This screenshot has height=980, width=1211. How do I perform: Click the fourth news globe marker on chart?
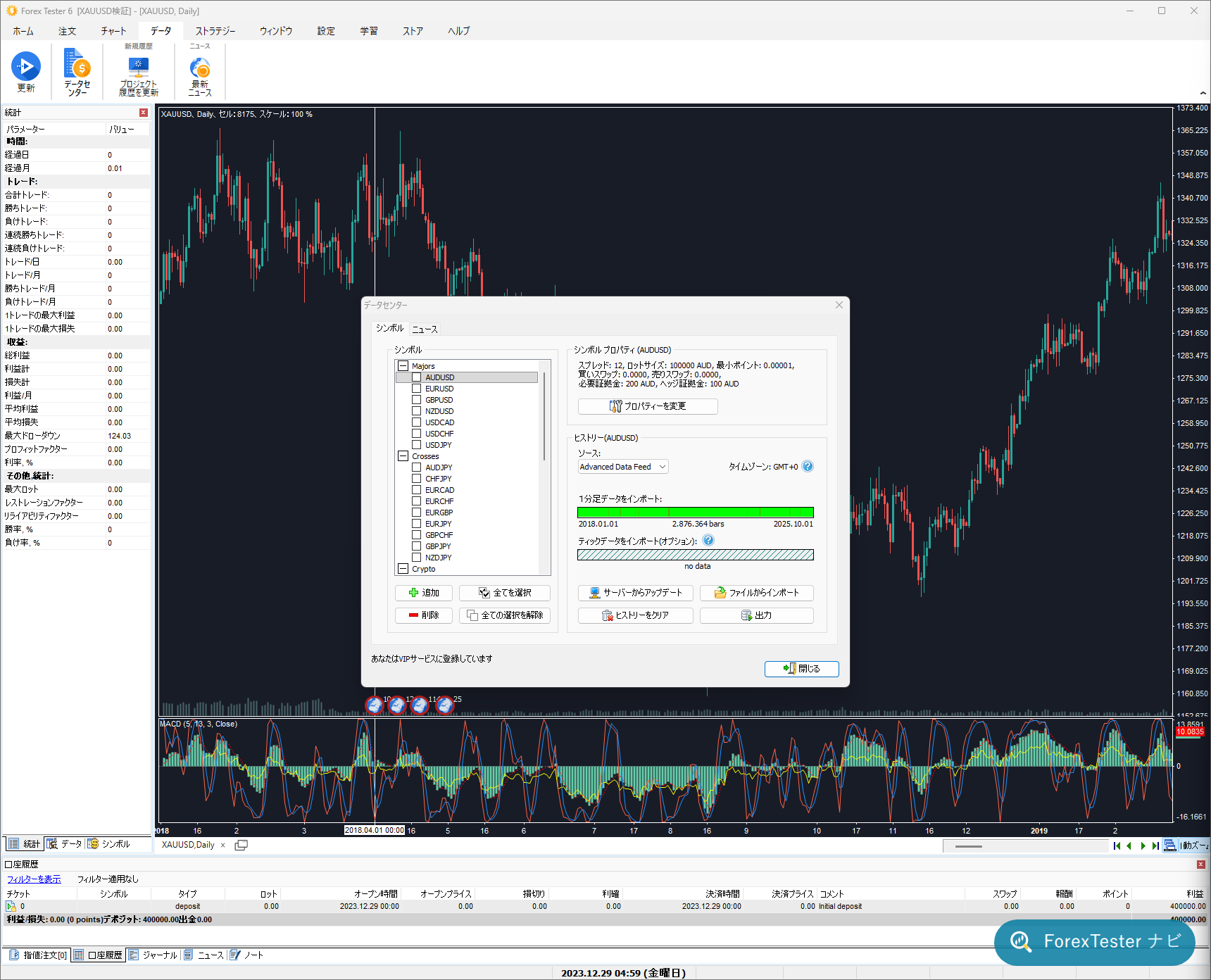[x=444, y=705]
